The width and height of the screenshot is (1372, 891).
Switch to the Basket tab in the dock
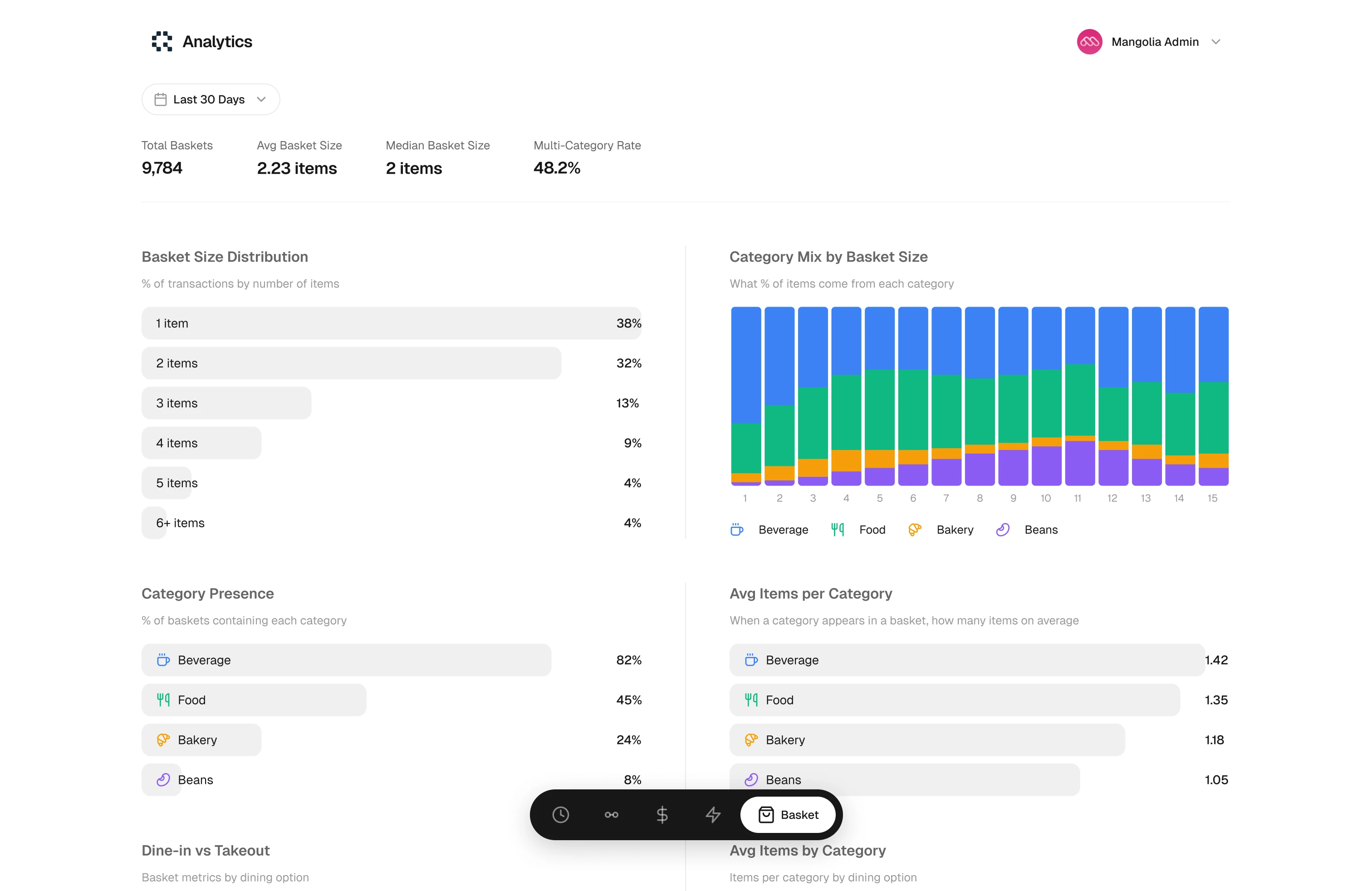788,815
